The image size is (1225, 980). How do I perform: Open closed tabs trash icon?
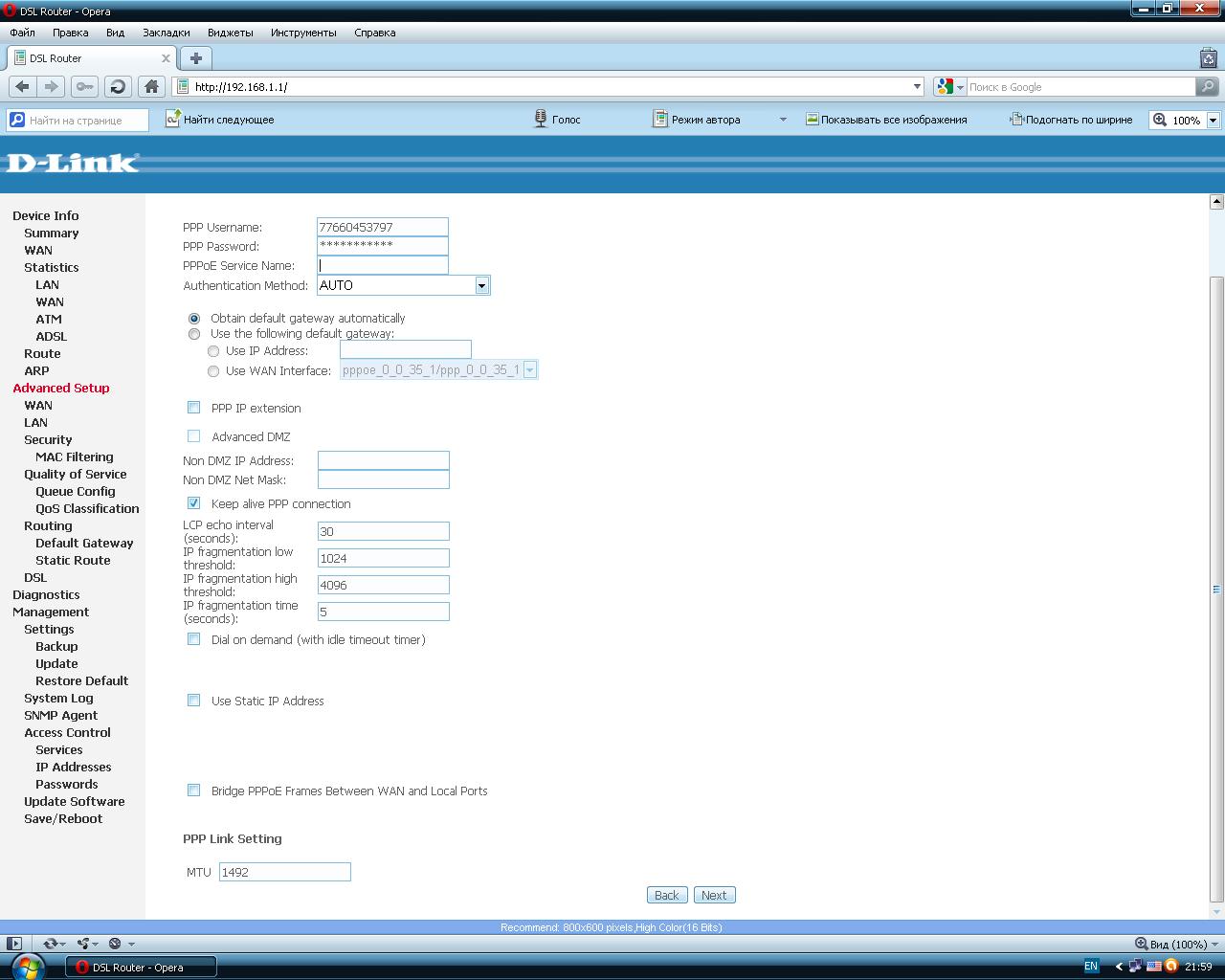pyautogui.click(x=1208, y=58)
